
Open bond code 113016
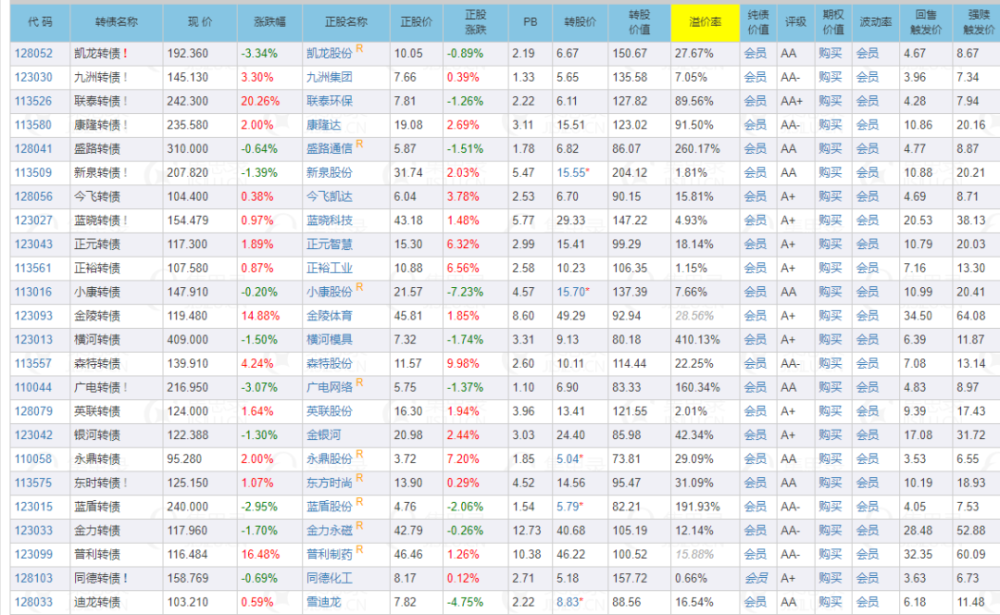point(34,292)
